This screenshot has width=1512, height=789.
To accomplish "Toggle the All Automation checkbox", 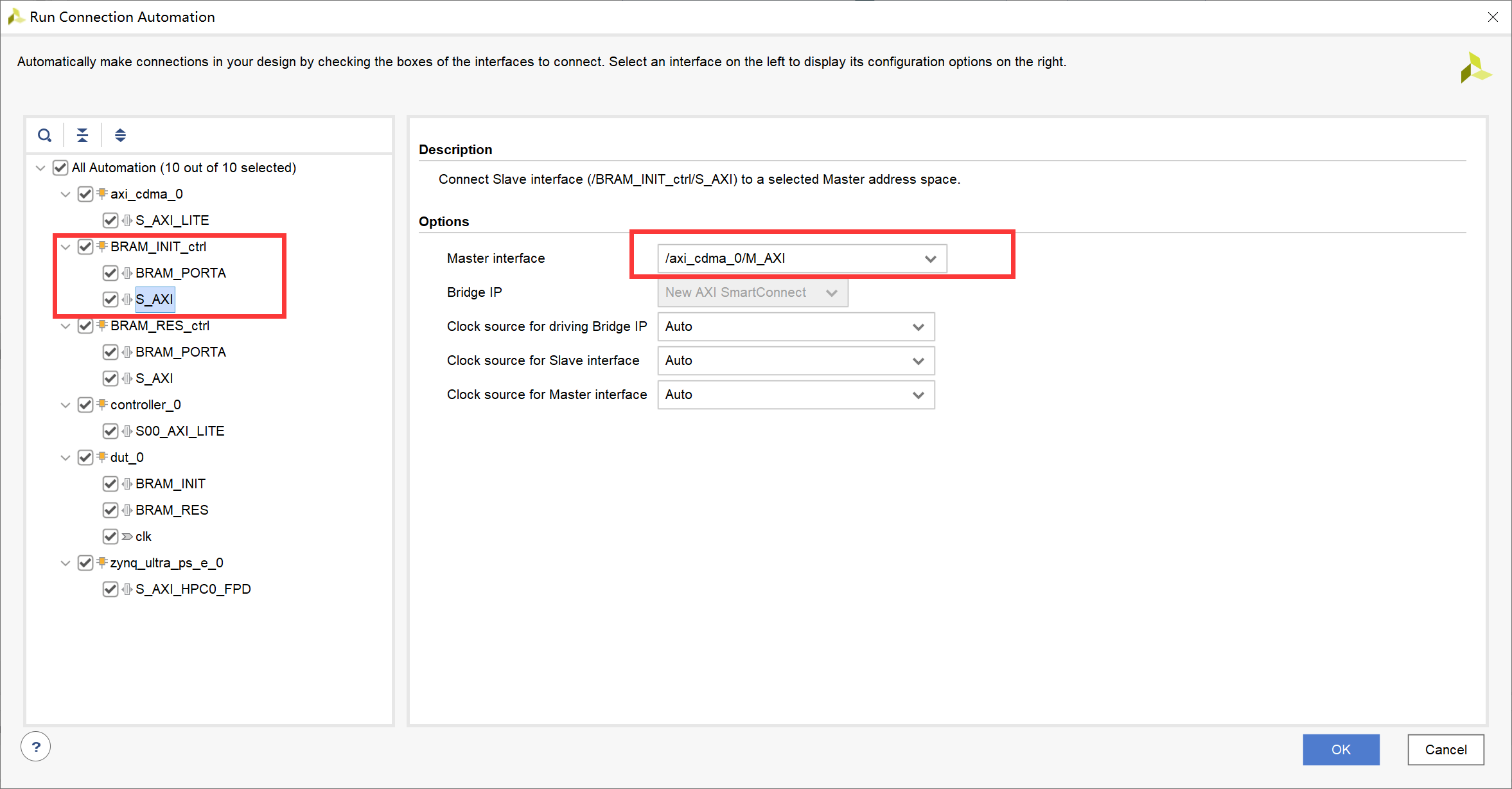I will coord(60,168).
